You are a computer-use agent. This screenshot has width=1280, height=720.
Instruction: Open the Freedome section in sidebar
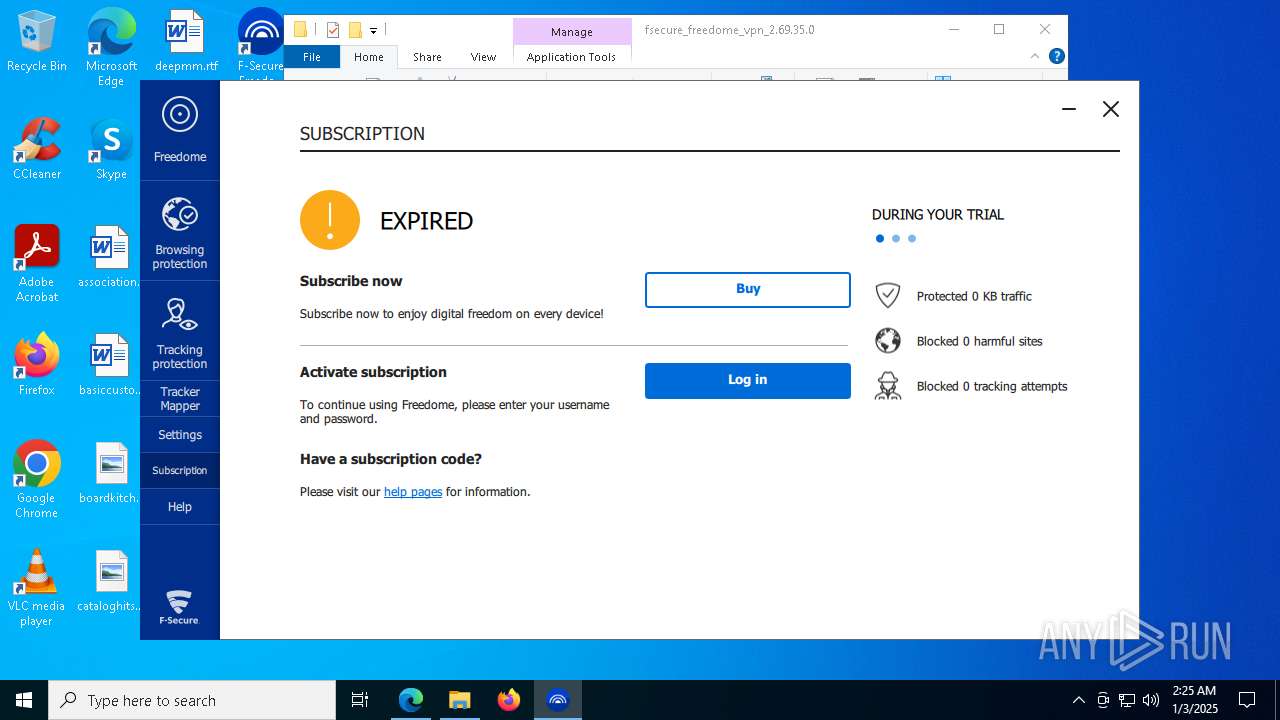[180, 131]
